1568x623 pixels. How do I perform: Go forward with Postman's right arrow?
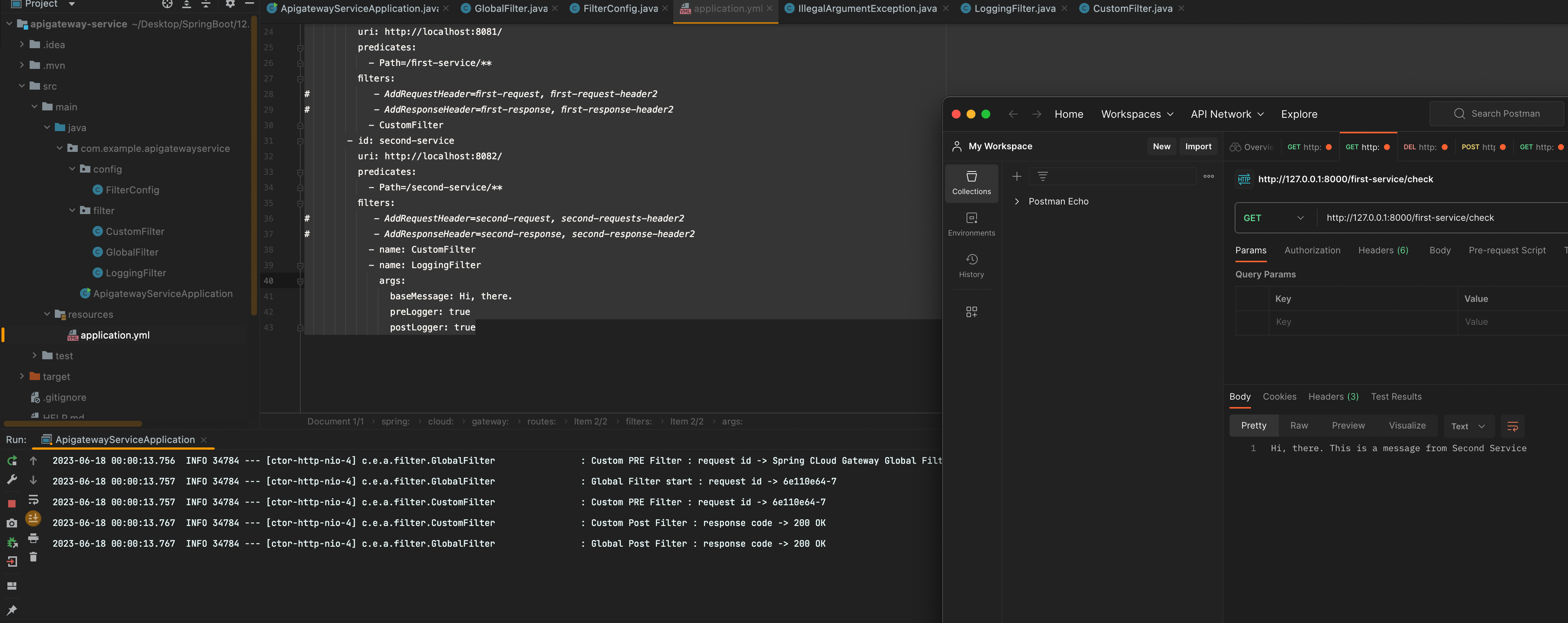point(1037,114)
